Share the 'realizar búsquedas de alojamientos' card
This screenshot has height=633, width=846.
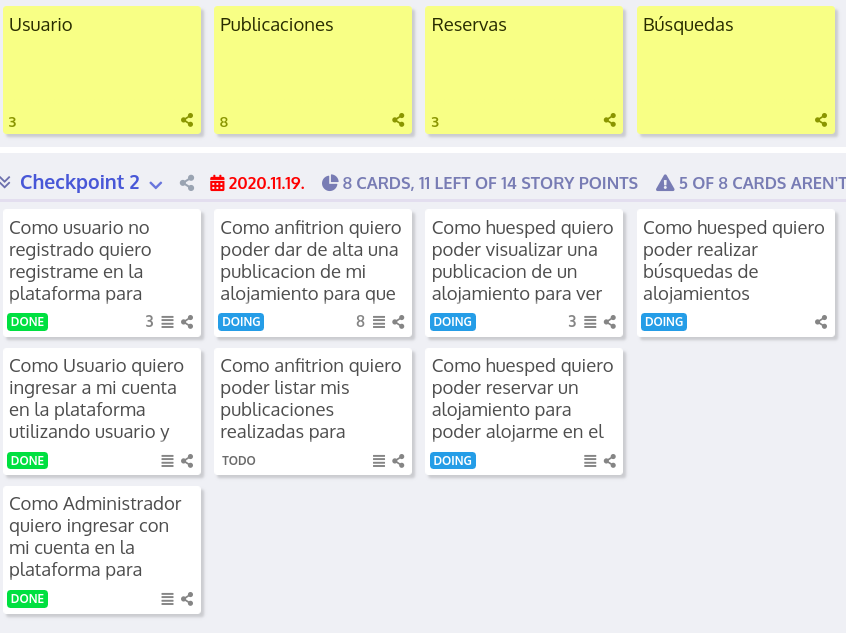tap(821, 322)
